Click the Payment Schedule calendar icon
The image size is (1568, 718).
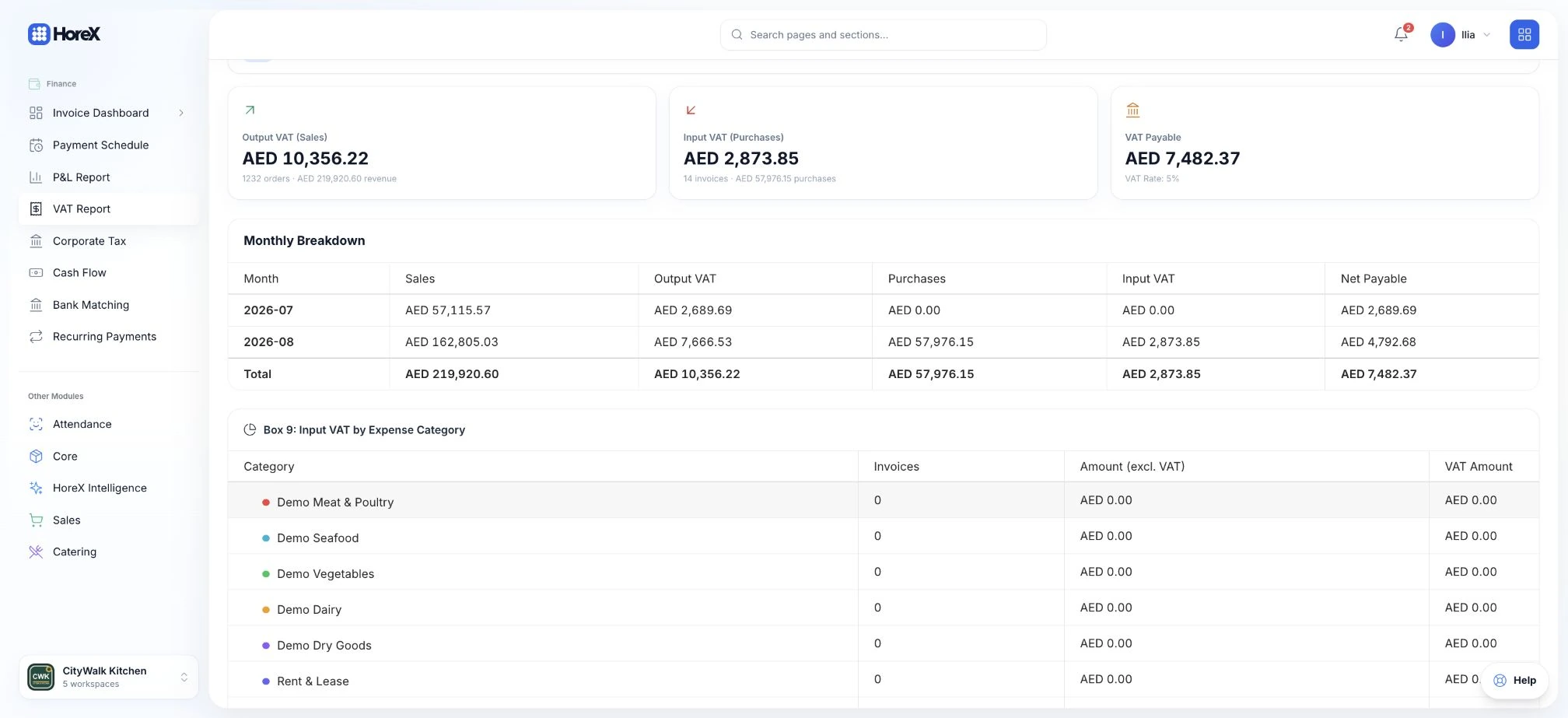click(36, 145)
